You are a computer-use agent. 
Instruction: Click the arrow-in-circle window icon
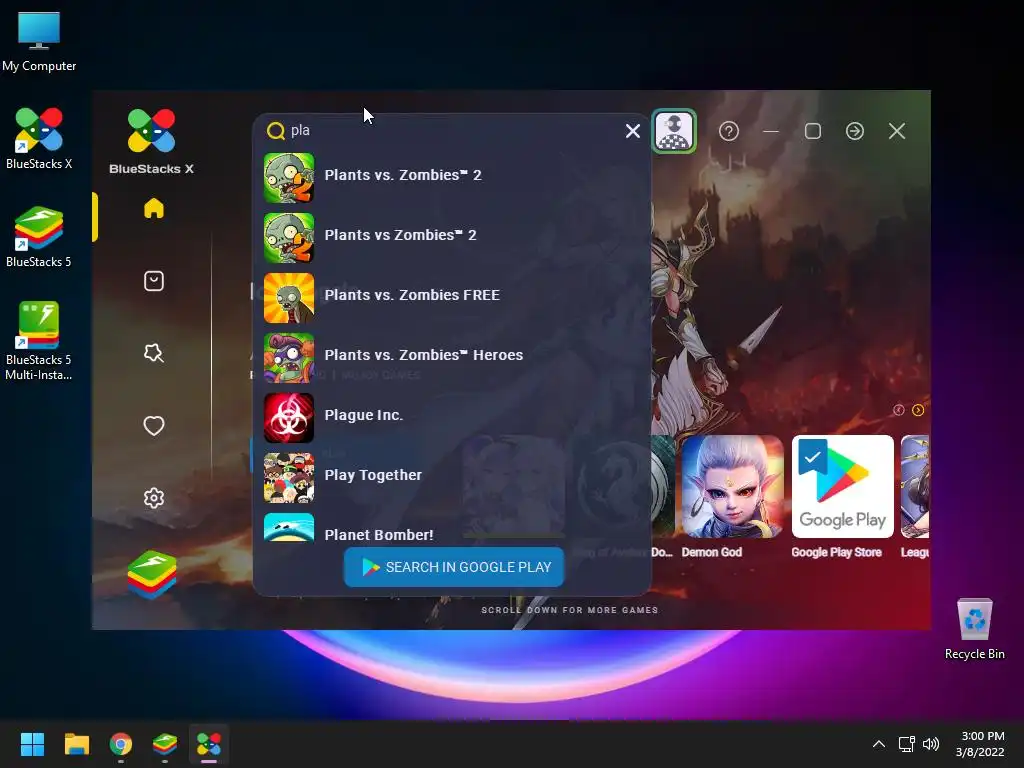855,131
